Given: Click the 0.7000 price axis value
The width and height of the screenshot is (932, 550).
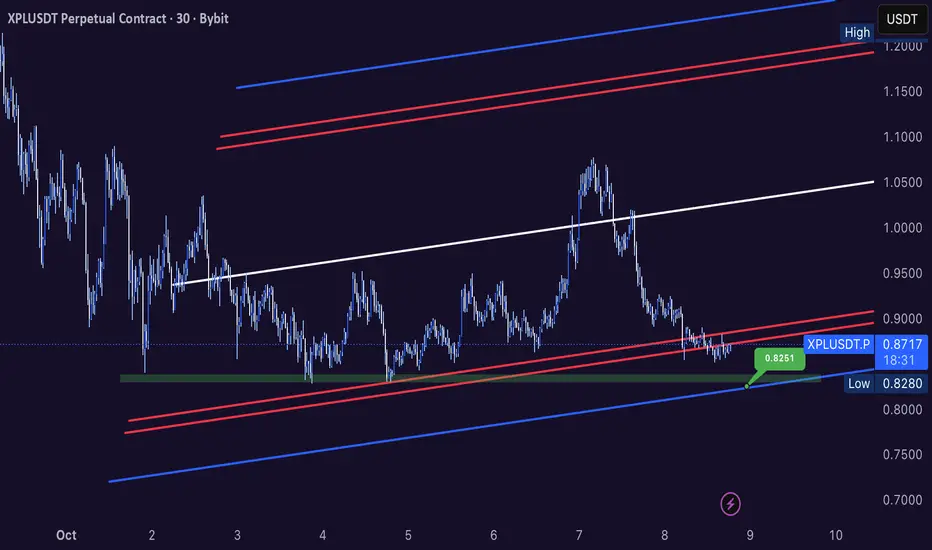Looking at the screenshot, I should (x=902, y=500).
